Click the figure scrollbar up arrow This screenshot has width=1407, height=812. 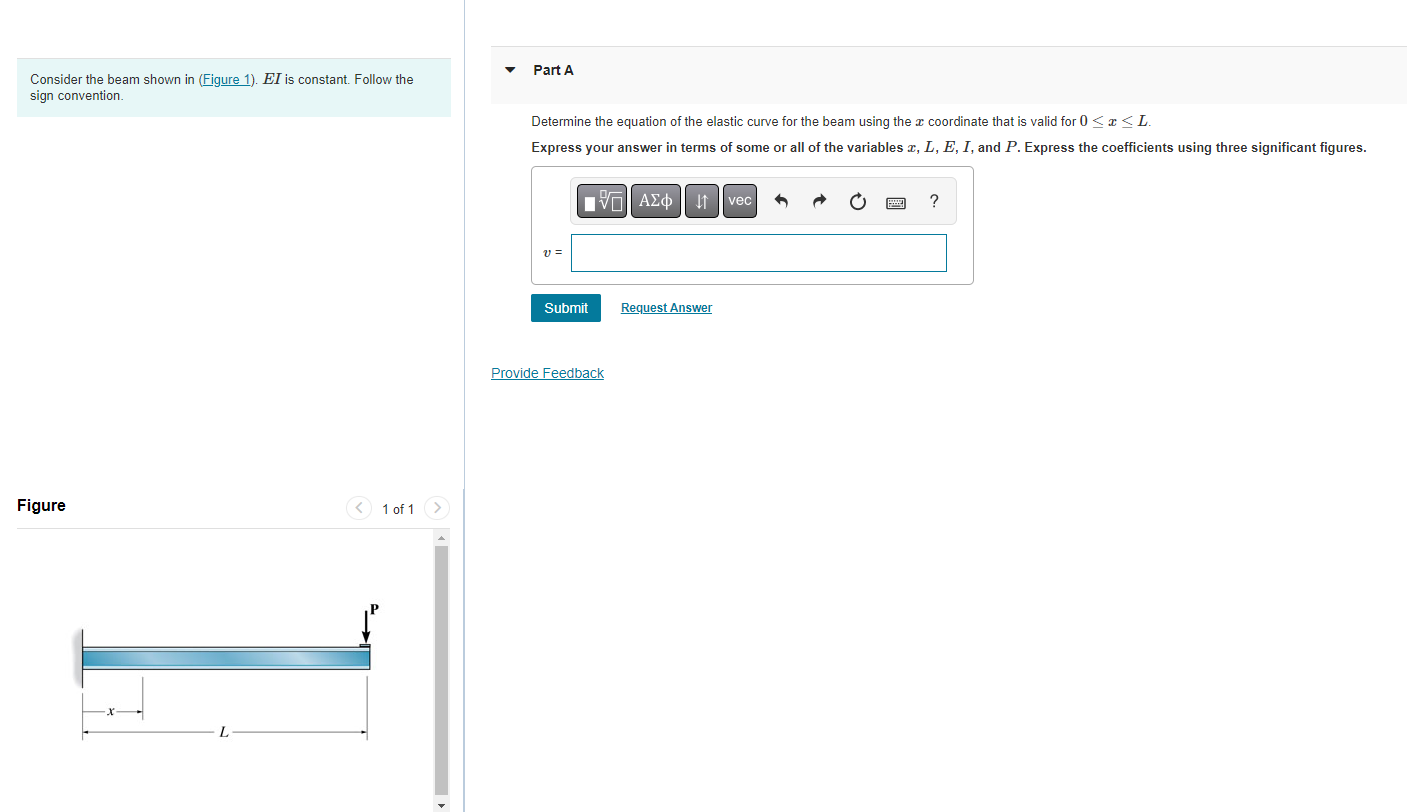pos(442,537)
